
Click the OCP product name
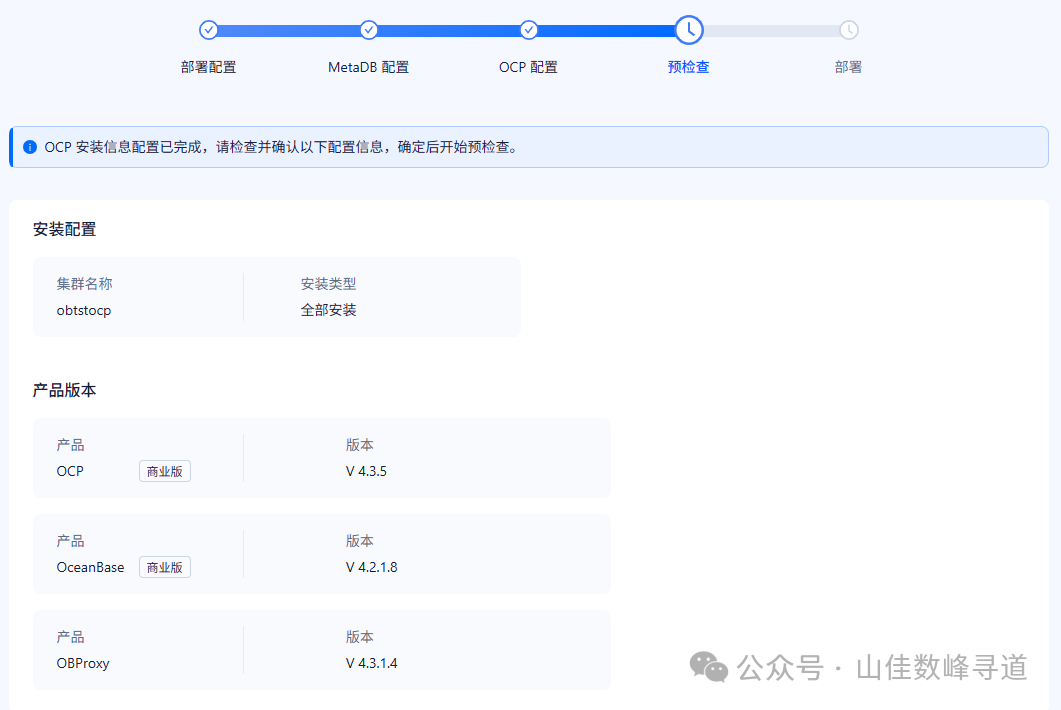[x=70, y=471]
